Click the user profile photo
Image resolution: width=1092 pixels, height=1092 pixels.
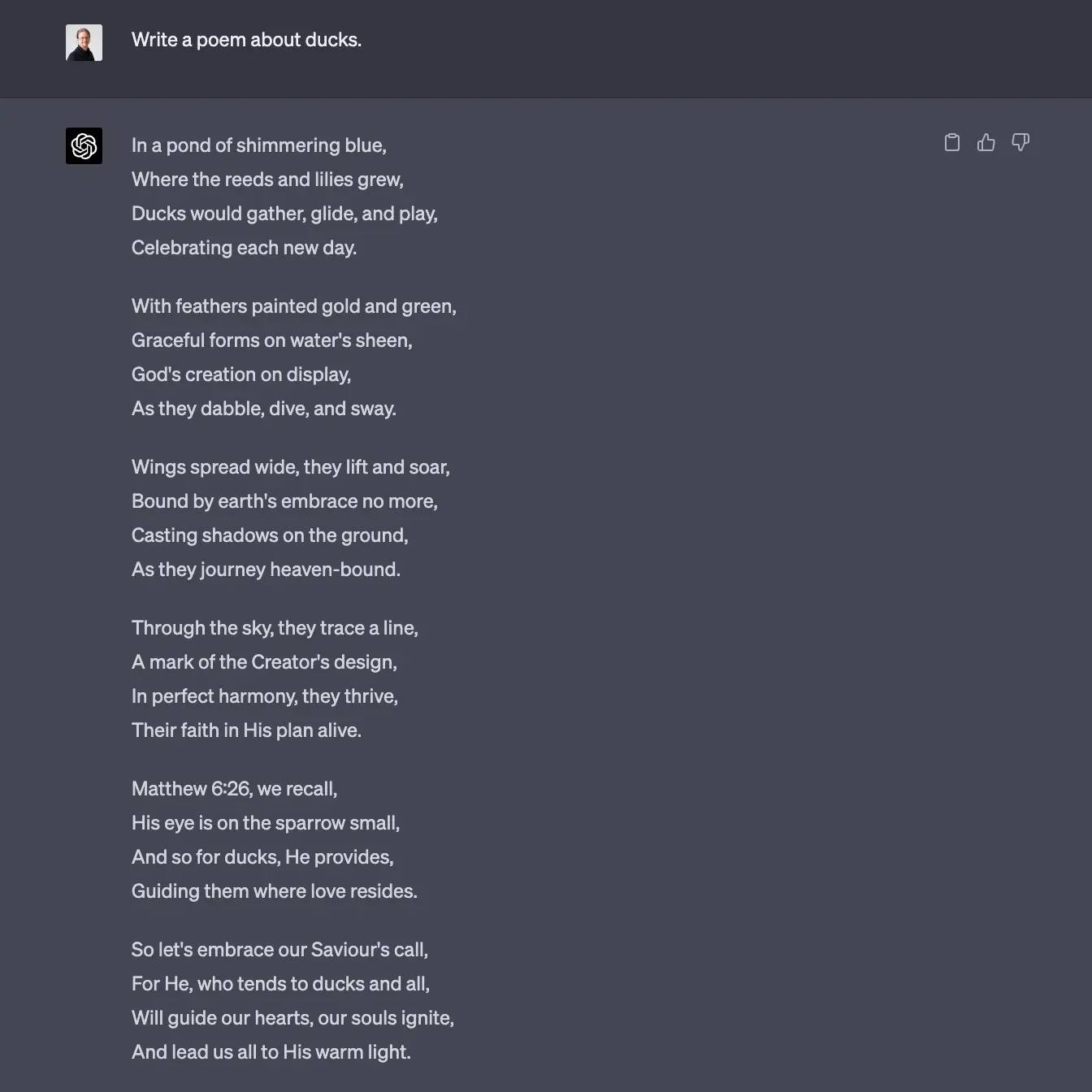pyautogui.click(x=84, y=42)
